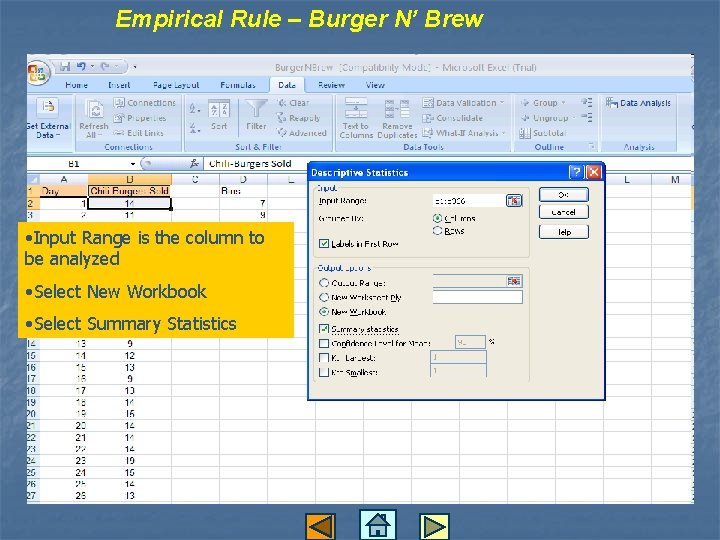Enable Confidence Level for Mean checkbox
720x540 pixels.
pos(324,343)
